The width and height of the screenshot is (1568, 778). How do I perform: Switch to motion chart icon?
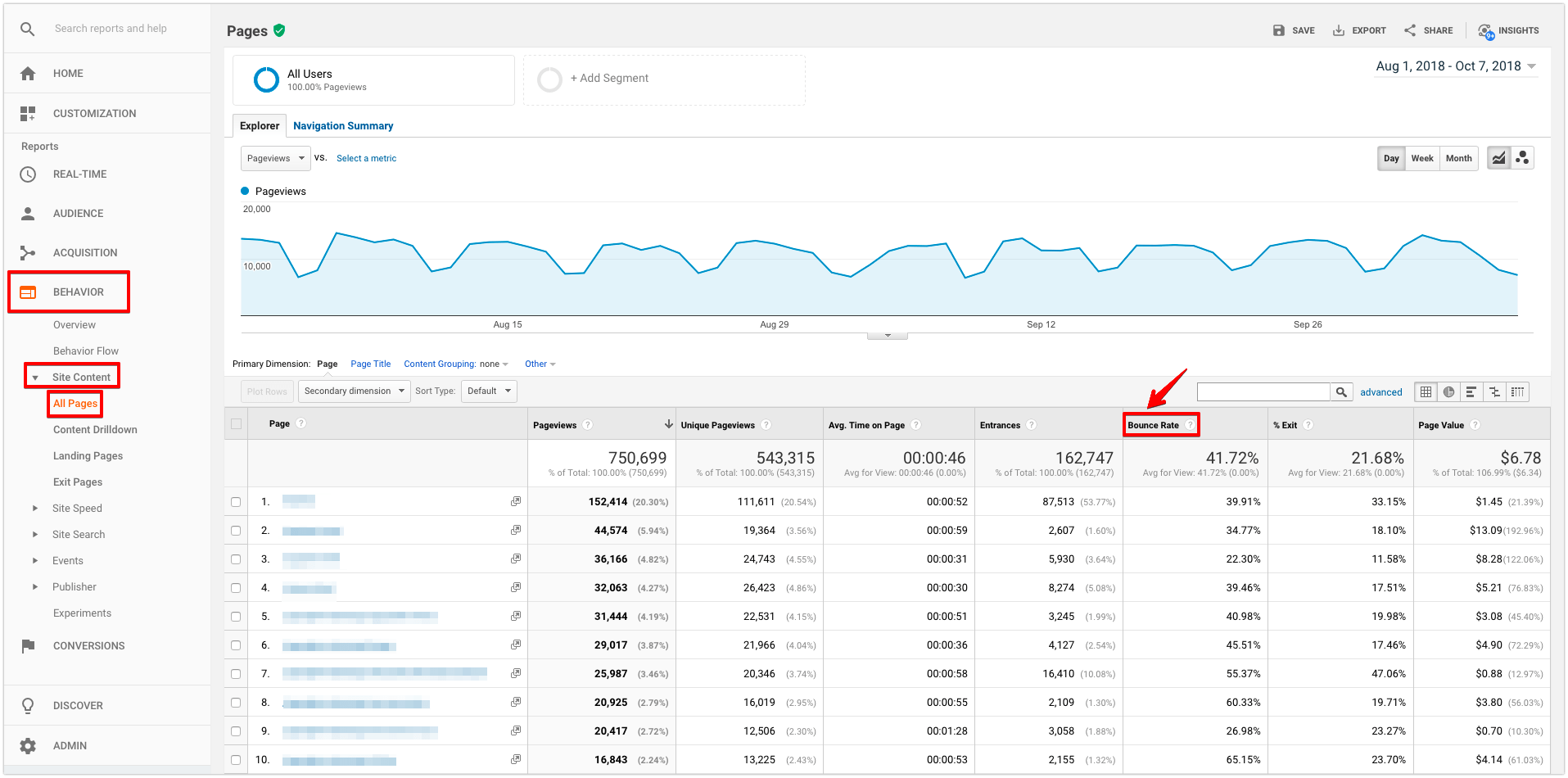(1522, 158)
